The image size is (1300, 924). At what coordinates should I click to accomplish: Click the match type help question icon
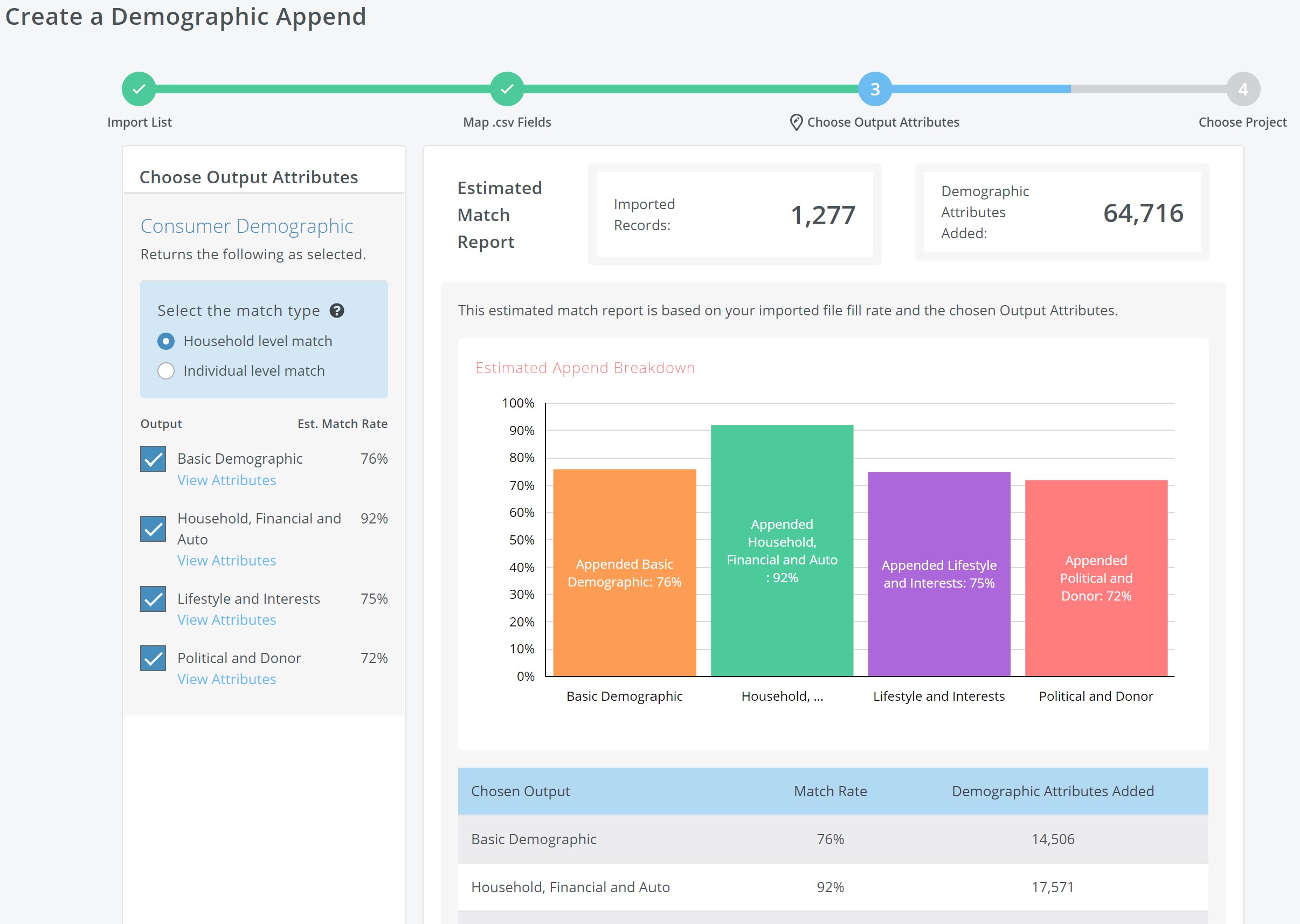pos(337,311)
